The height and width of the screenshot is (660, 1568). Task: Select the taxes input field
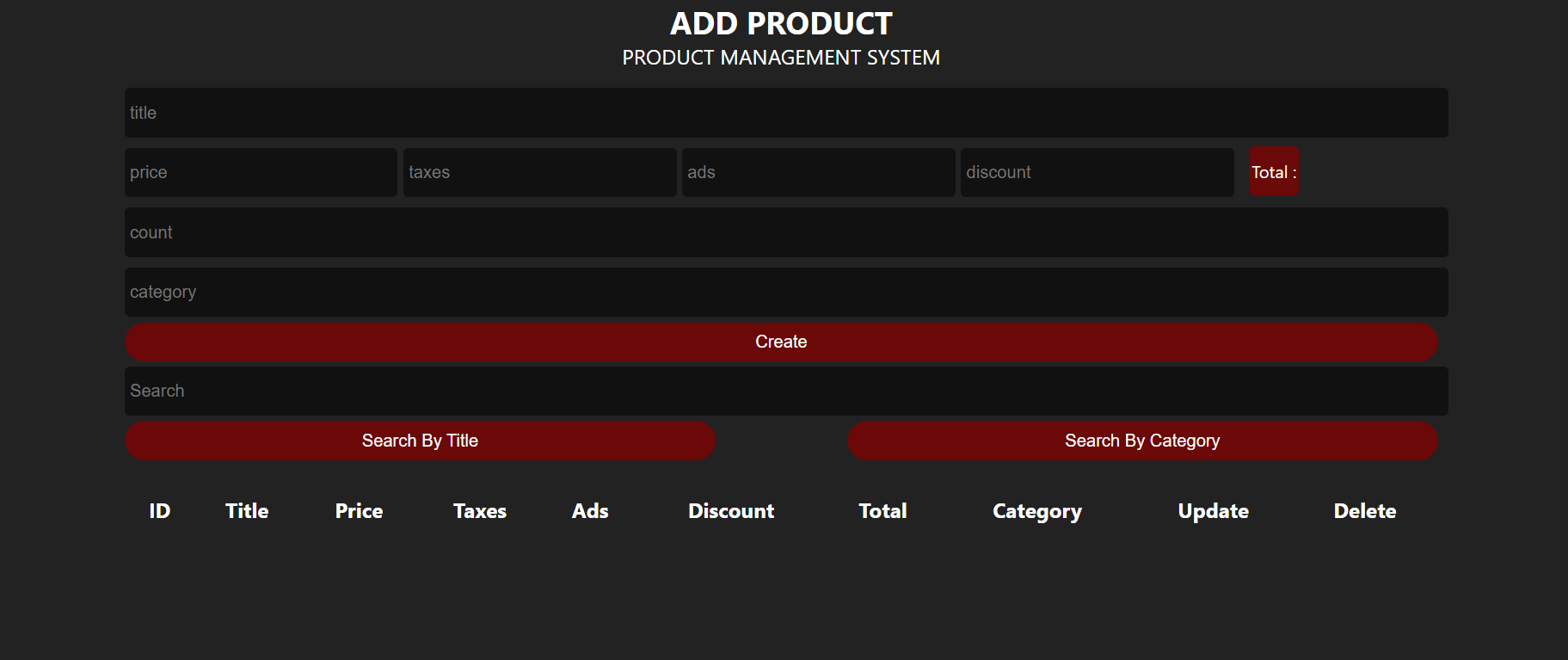click(x=539, y=172)
